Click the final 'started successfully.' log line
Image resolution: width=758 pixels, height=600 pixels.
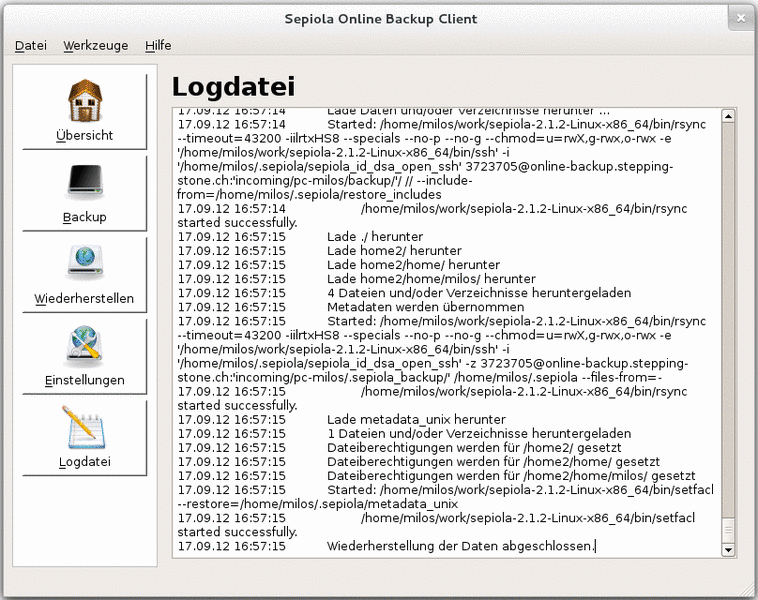[237, 532]
